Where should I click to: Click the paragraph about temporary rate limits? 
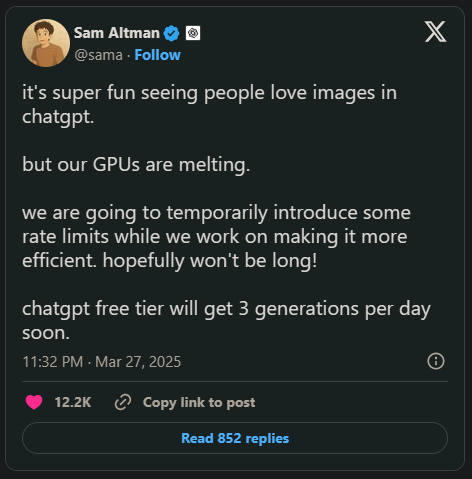(216, 236)
